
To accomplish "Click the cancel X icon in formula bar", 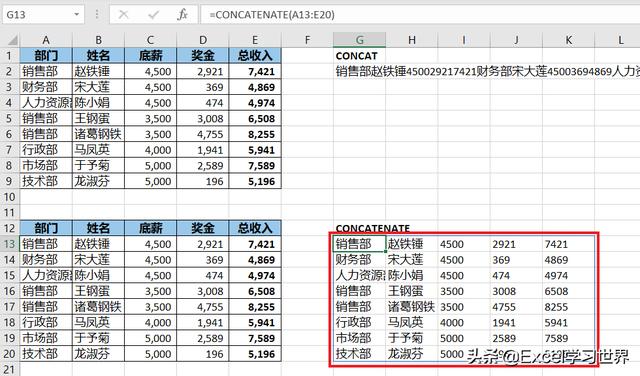I will click(123, 15).
